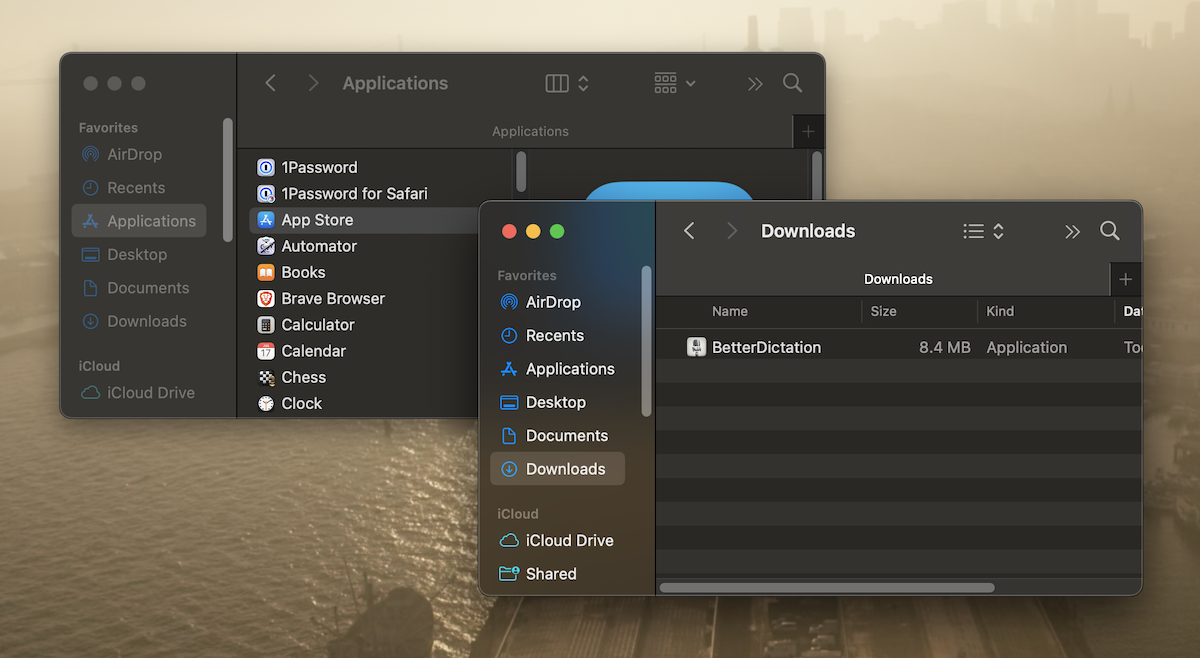
Task: Expand more toolbar items in Downloads window
Action: pyautogui.click(x=1072, y=232)
